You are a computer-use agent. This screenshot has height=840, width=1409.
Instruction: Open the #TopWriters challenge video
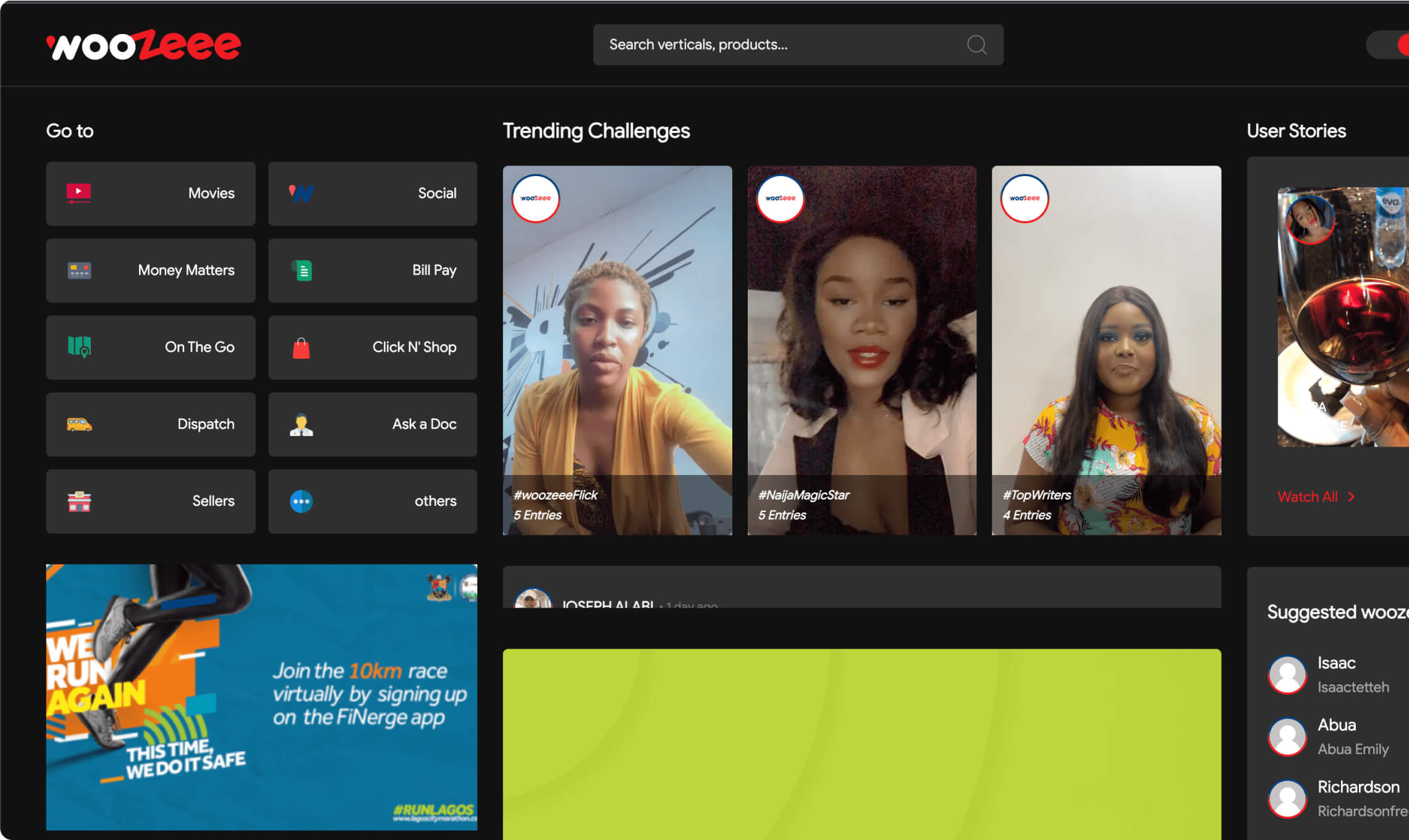(x=1106, y=350)
